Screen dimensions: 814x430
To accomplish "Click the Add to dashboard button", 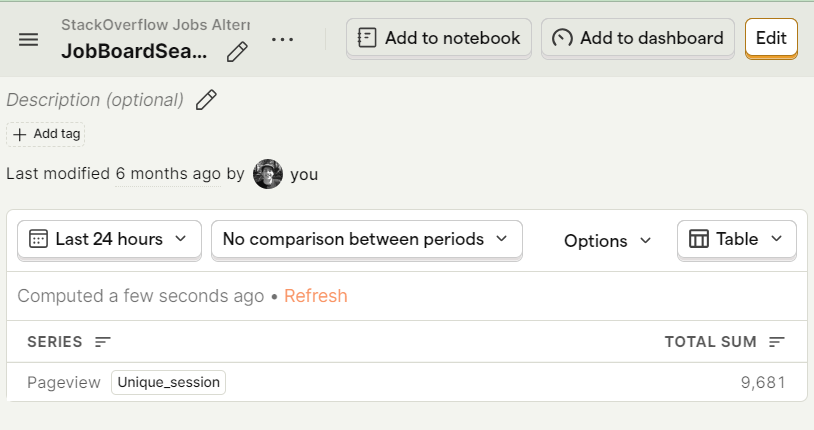I will click(638, 38).
